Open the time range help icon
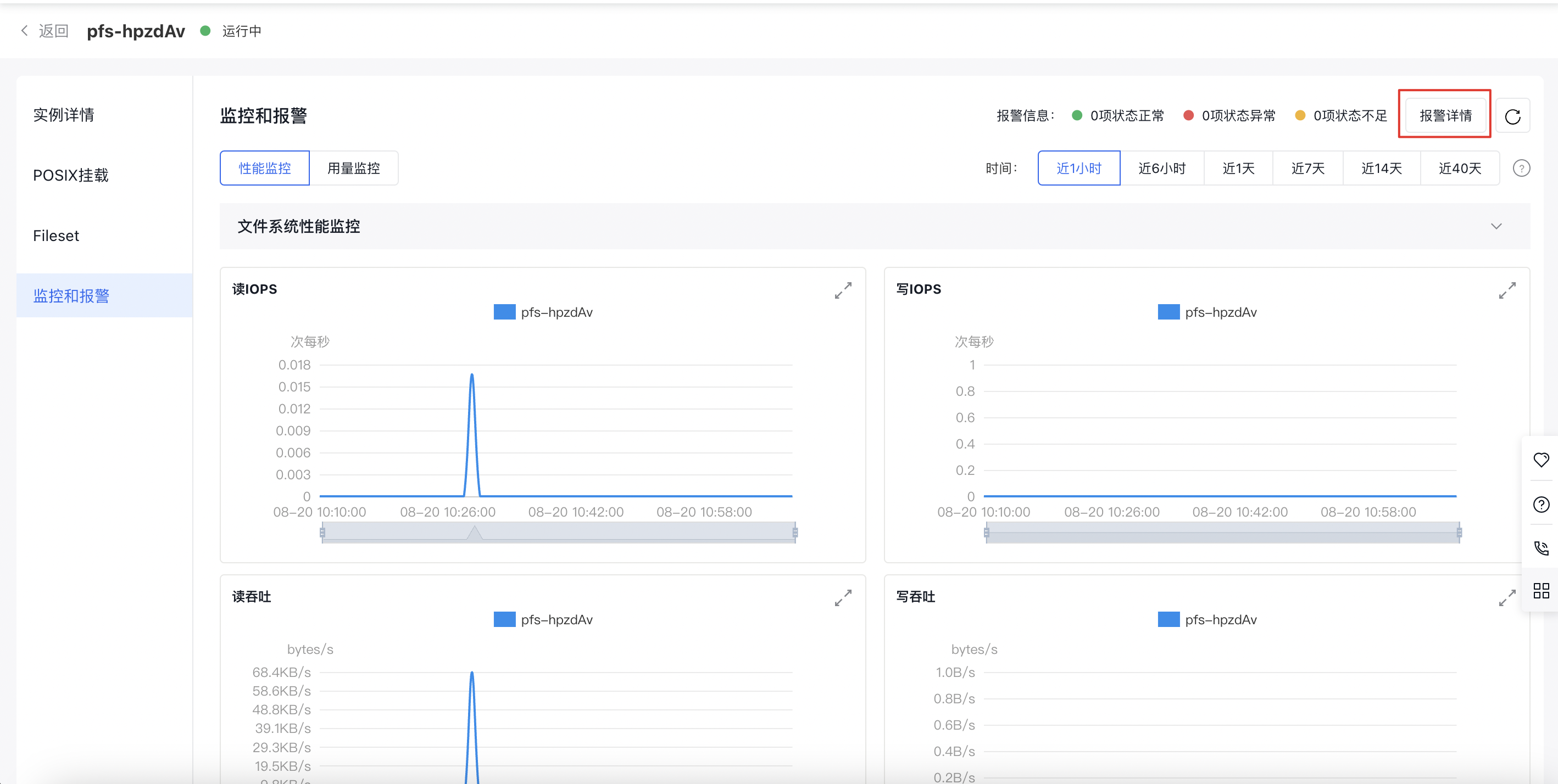 point(1521,168)
